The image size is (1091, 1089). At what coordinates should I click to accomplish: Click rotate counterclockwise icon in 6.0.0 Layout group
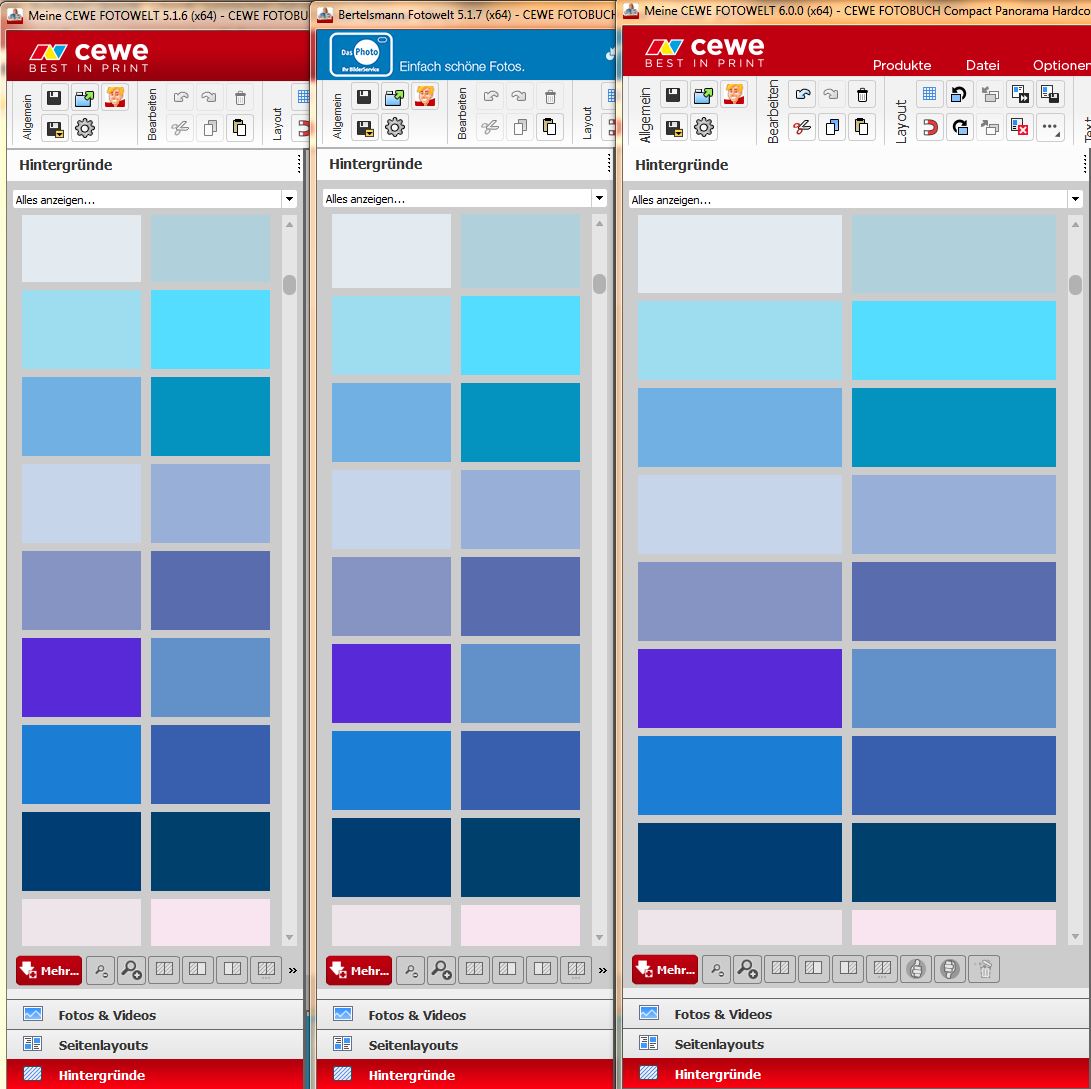pyautogui.click(x=959, y=94)
